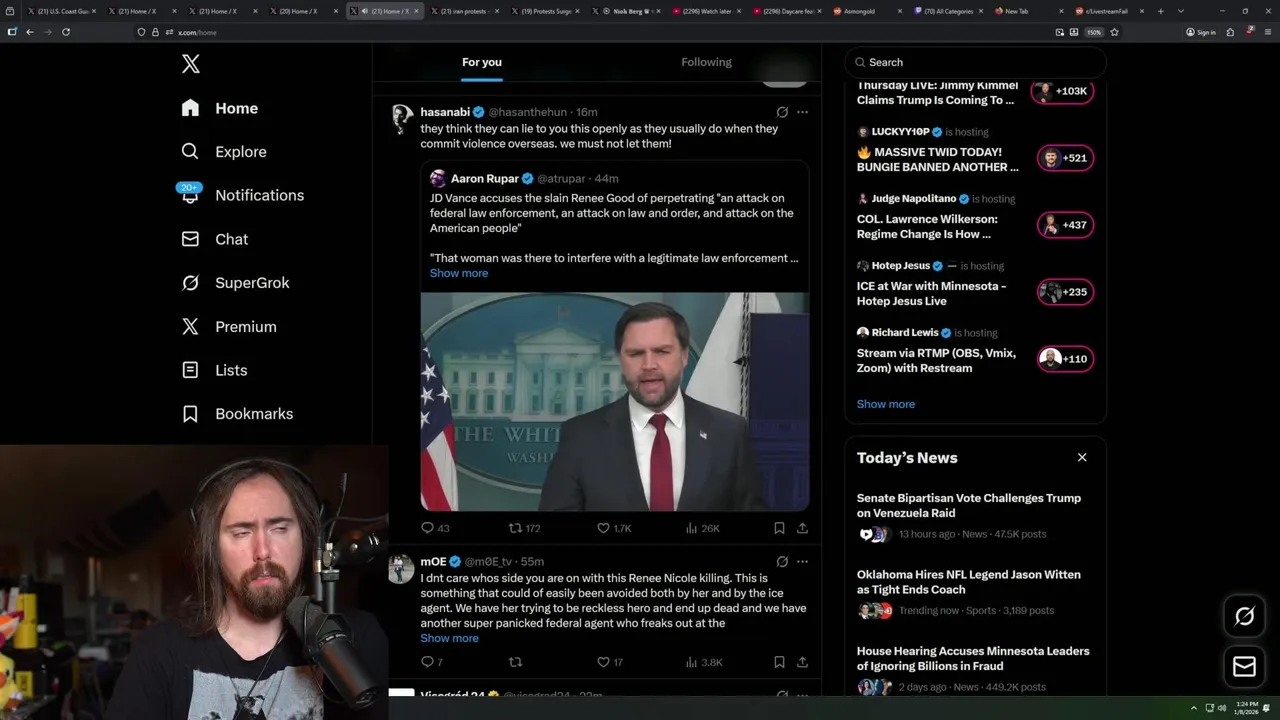Open more options on hasanabi's post
The width and height of the screenshot is (1280, 720).
tap(802, 112)
